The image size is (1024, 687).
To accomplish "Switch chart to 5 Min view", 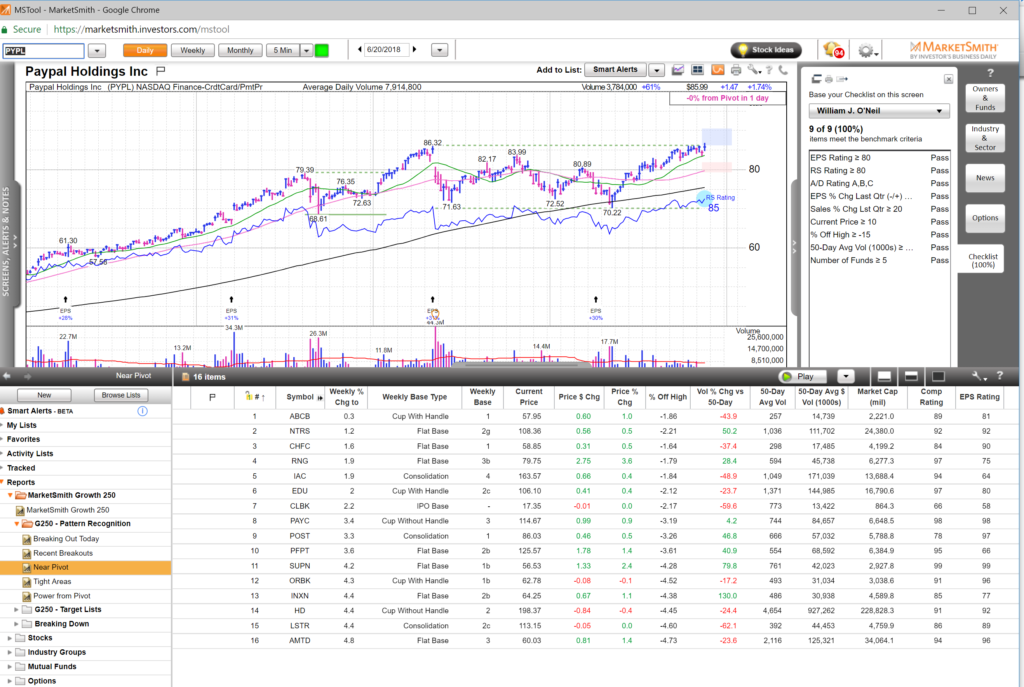I will (x=283, y=50).
